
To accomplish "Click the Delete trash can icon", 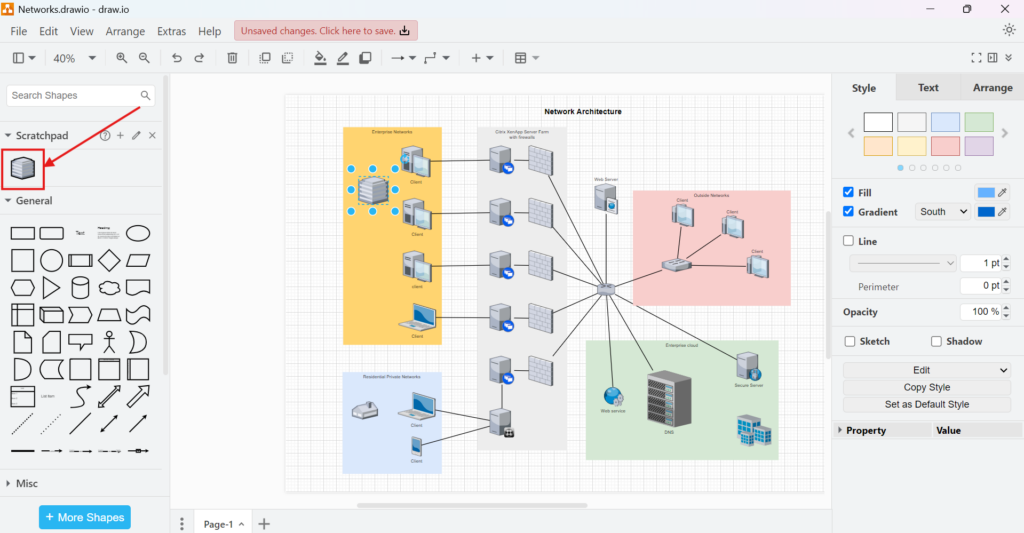I will coord(232,58).
